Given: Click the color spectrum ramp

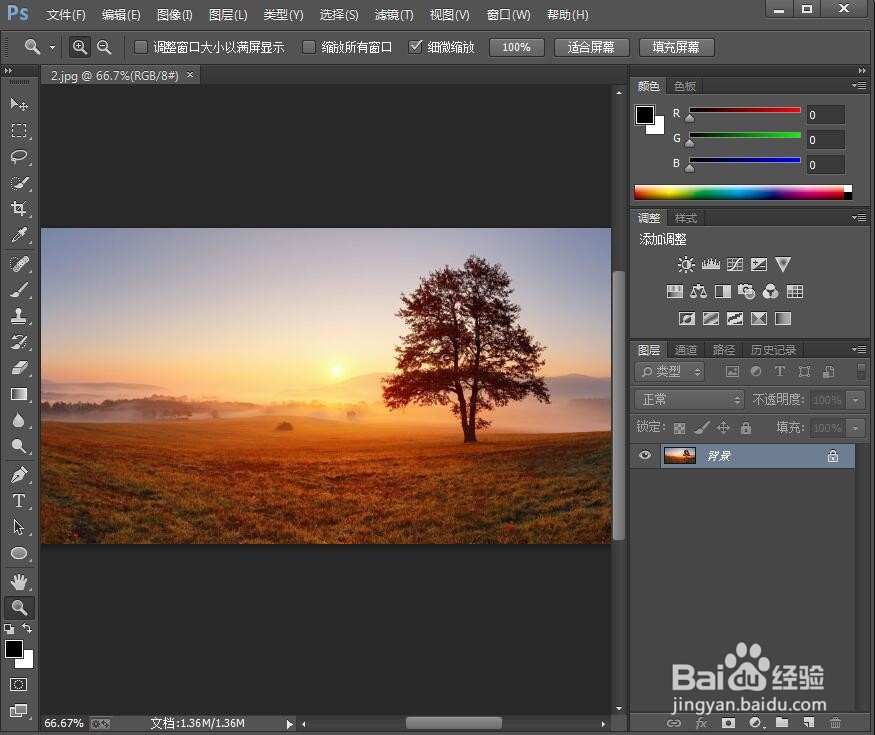Looking at the screenshot, I should pos(743,193).
